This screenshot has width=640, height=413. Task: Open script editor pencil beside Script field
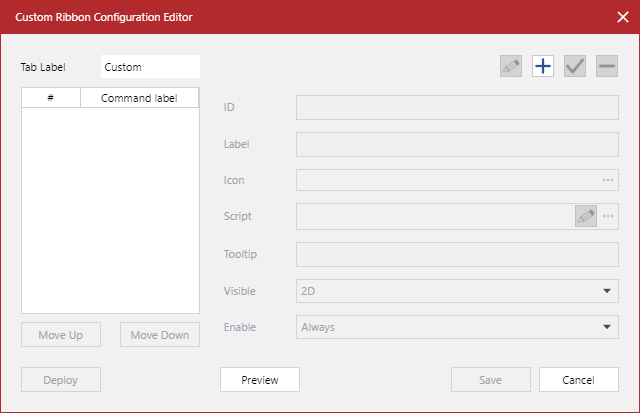(x=585, y=217)
